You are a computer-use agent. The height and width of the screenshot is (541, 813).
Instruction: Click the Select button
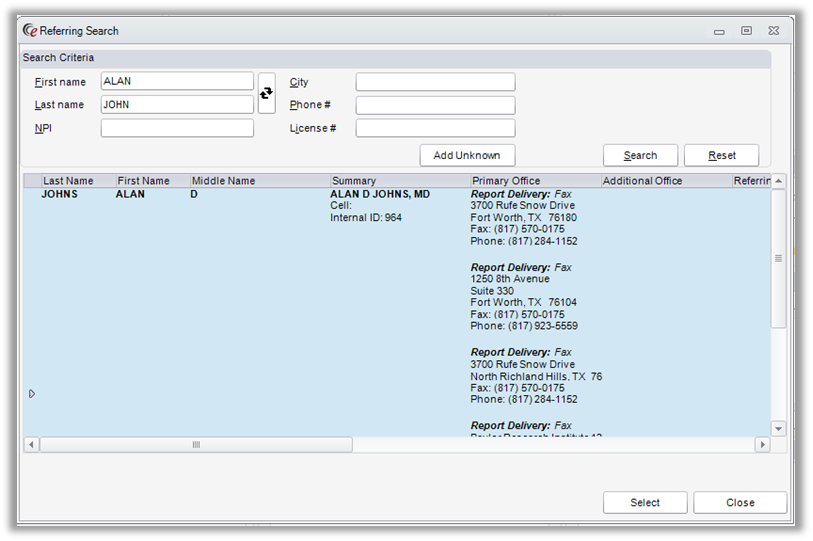click(x=645, y=503)
